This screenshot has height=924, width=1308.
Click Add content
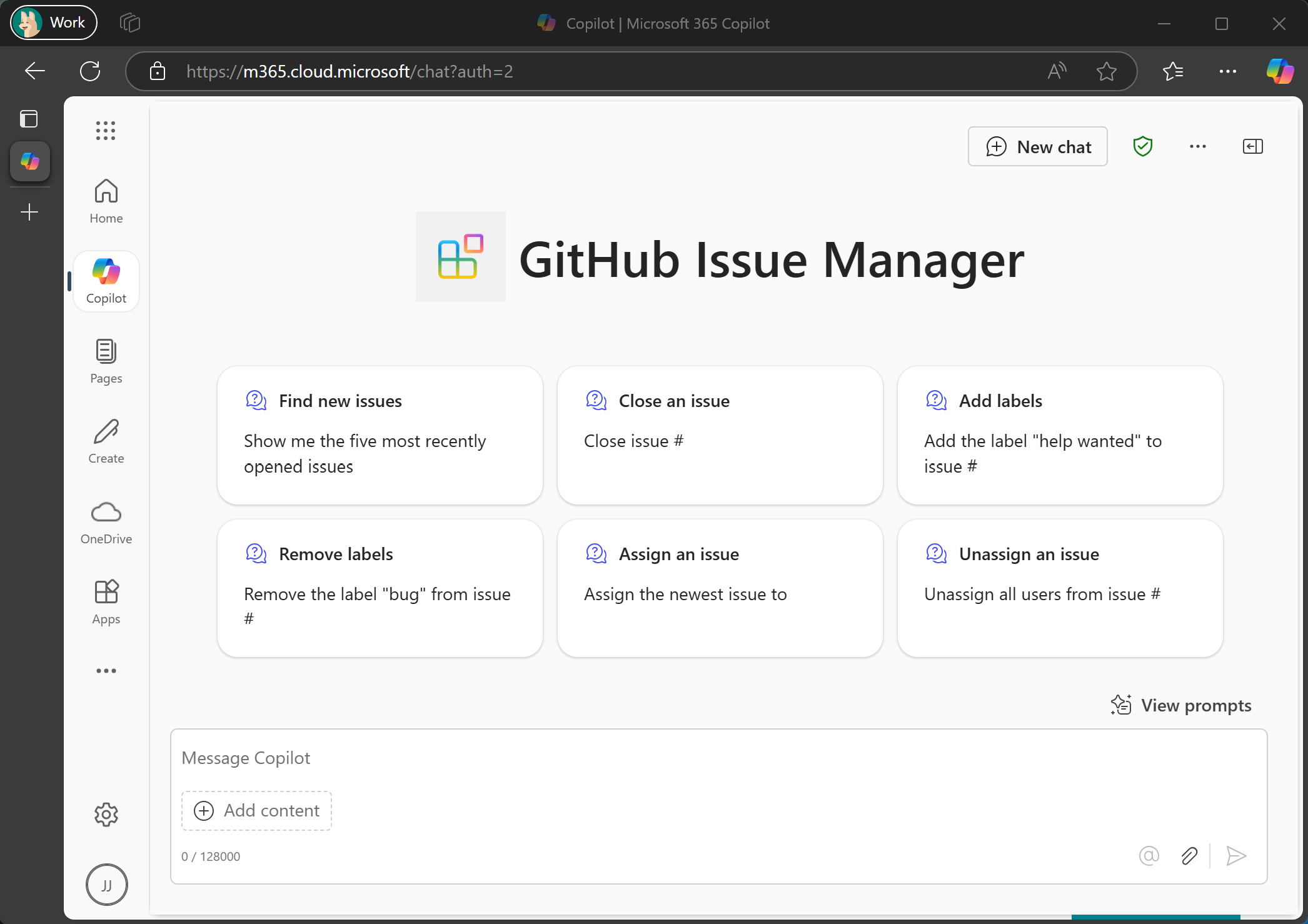[x=257, y=811]
